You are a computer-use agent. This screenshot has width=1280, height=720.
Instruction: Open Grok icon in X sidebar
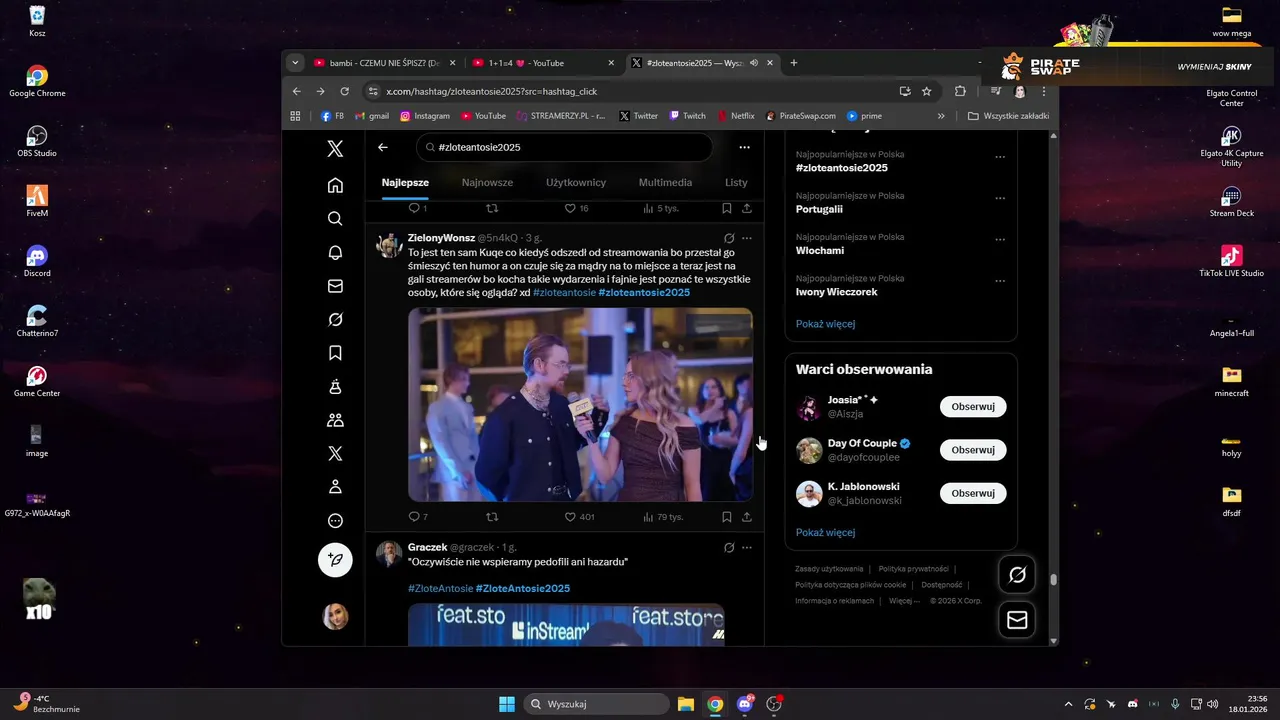click(x=335, y=320)
